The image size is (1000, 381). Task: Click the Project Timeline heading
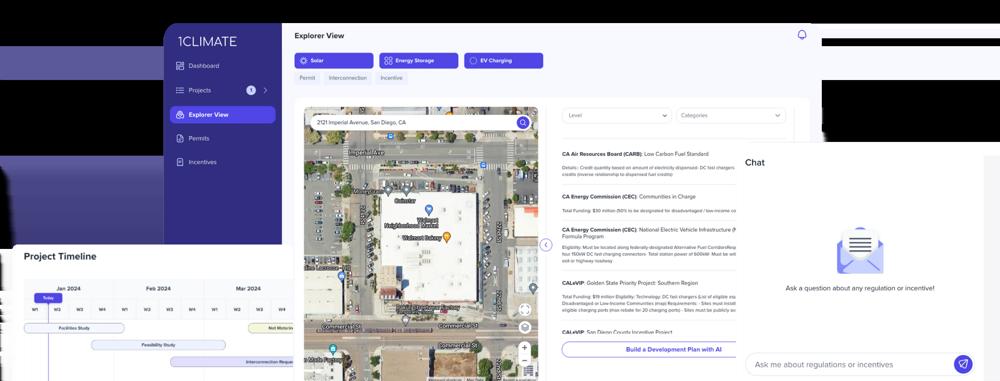pyautogui.click(x=60, y=257)
